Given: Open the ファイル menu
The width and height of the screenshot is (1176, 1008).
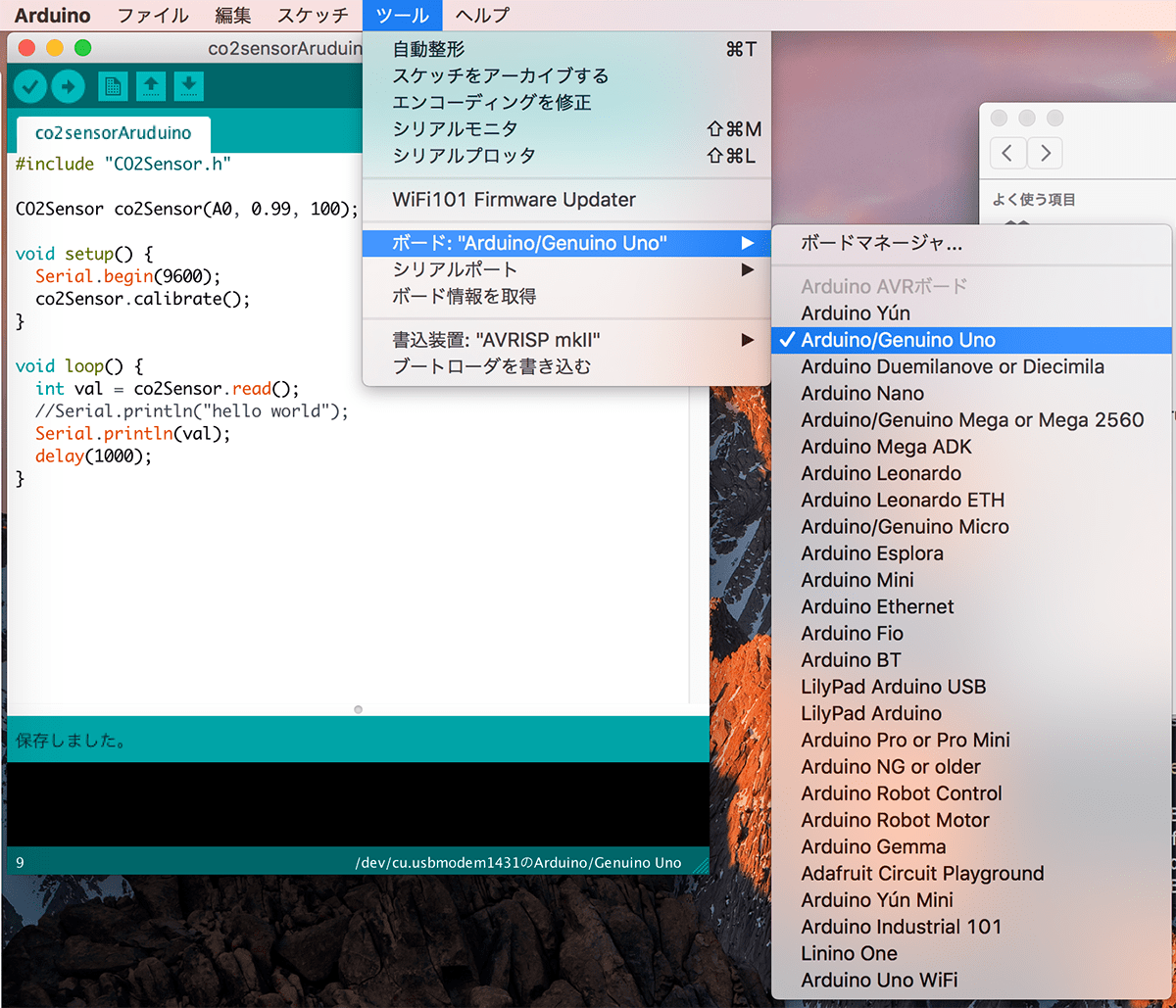Looking at the screenshot, I should click(153, 16).
